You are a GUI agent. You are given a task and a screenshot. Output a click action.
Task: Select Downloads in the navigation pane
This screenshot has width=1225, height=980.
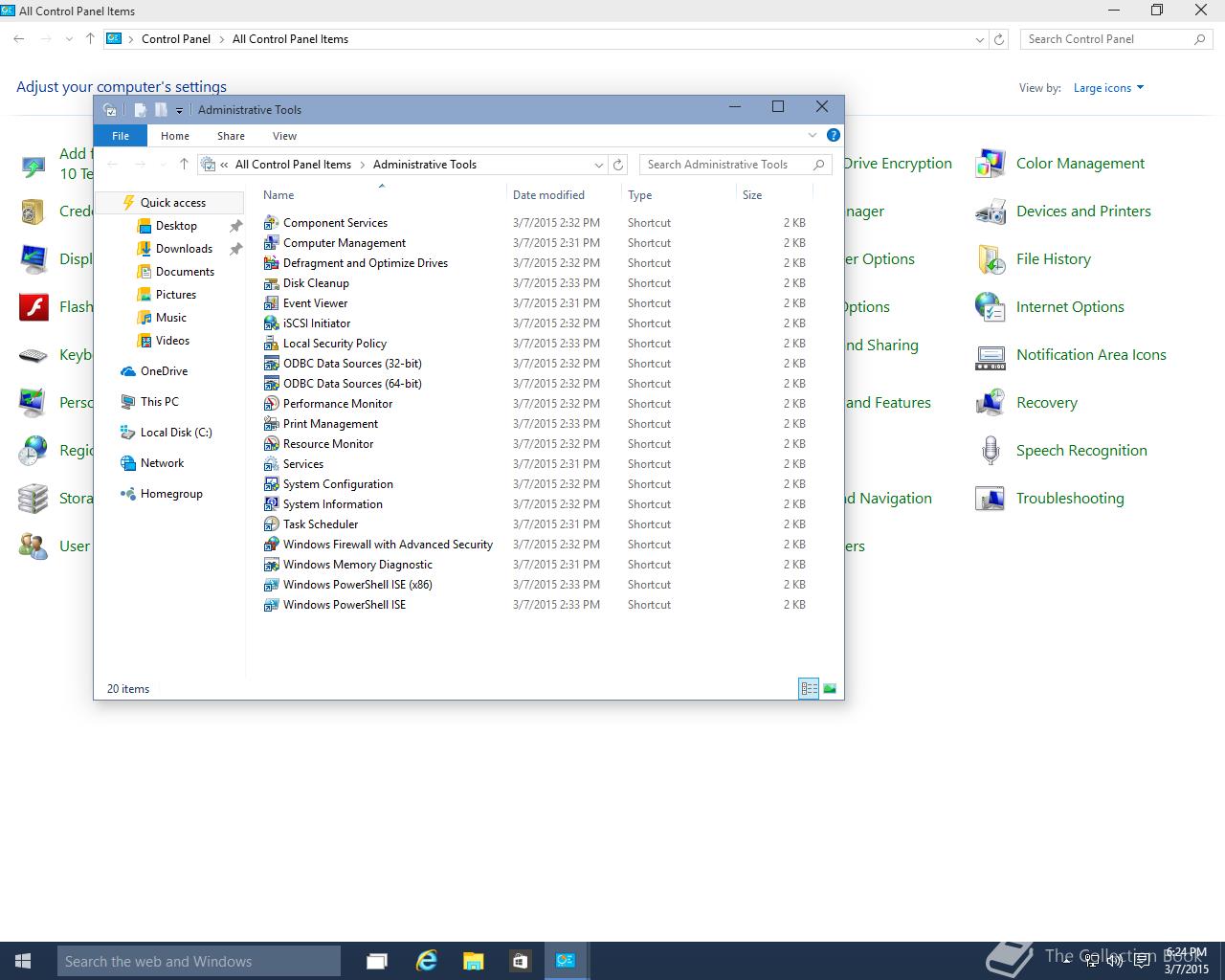pos(184,249)
